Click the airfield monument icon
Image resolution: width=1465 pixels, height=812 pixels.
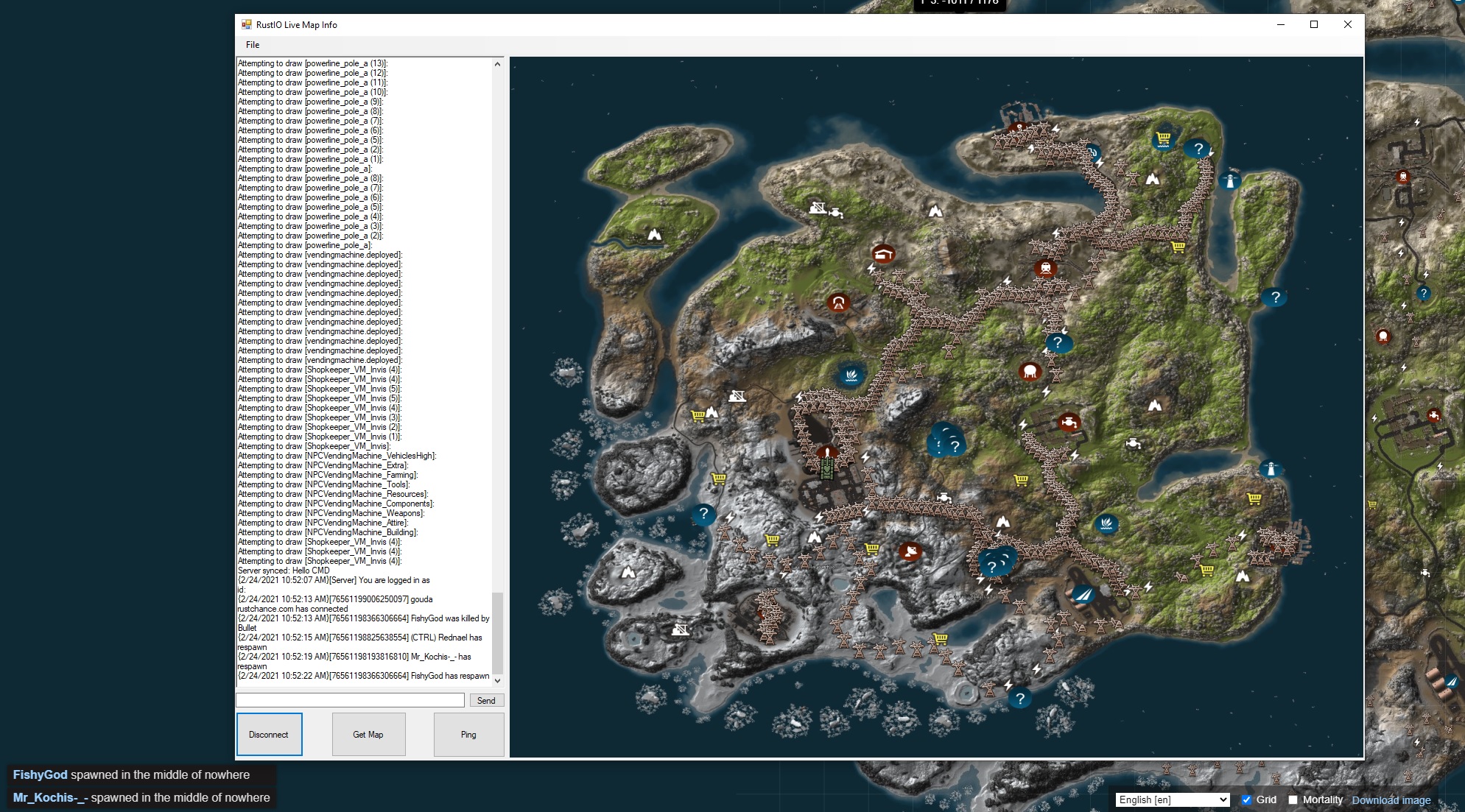[x=1083, y=593]
